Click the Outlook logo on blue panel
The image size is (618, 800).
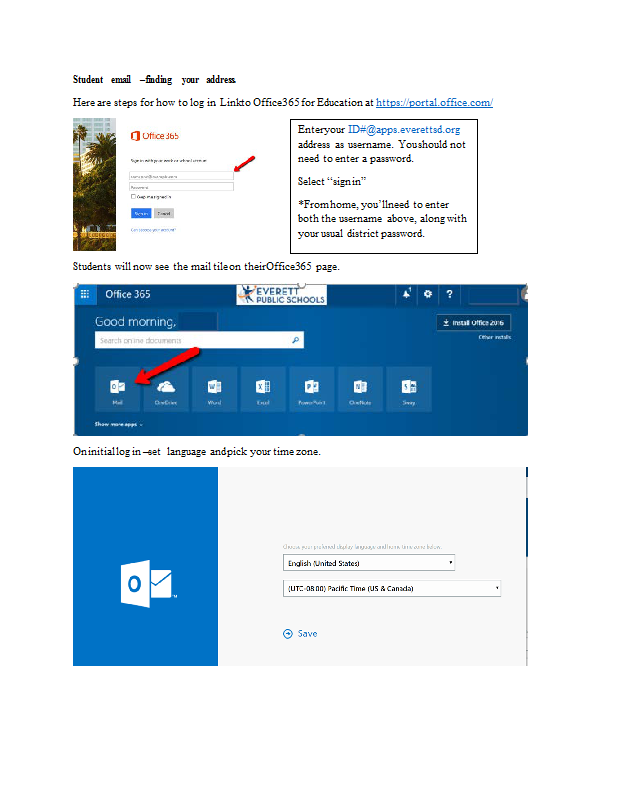(149, 584)
